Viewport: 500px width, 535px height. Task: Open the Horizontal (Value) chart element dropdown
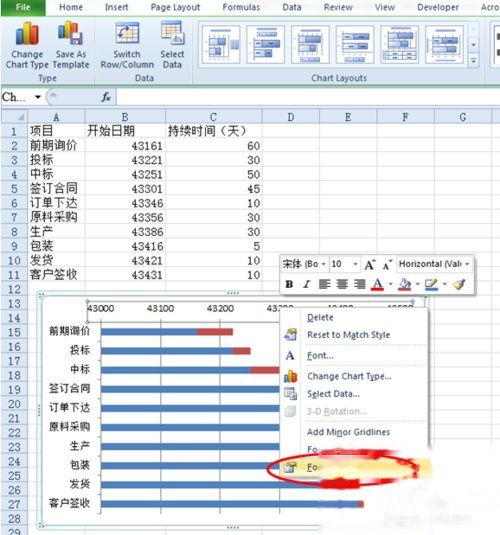point(467,264)
